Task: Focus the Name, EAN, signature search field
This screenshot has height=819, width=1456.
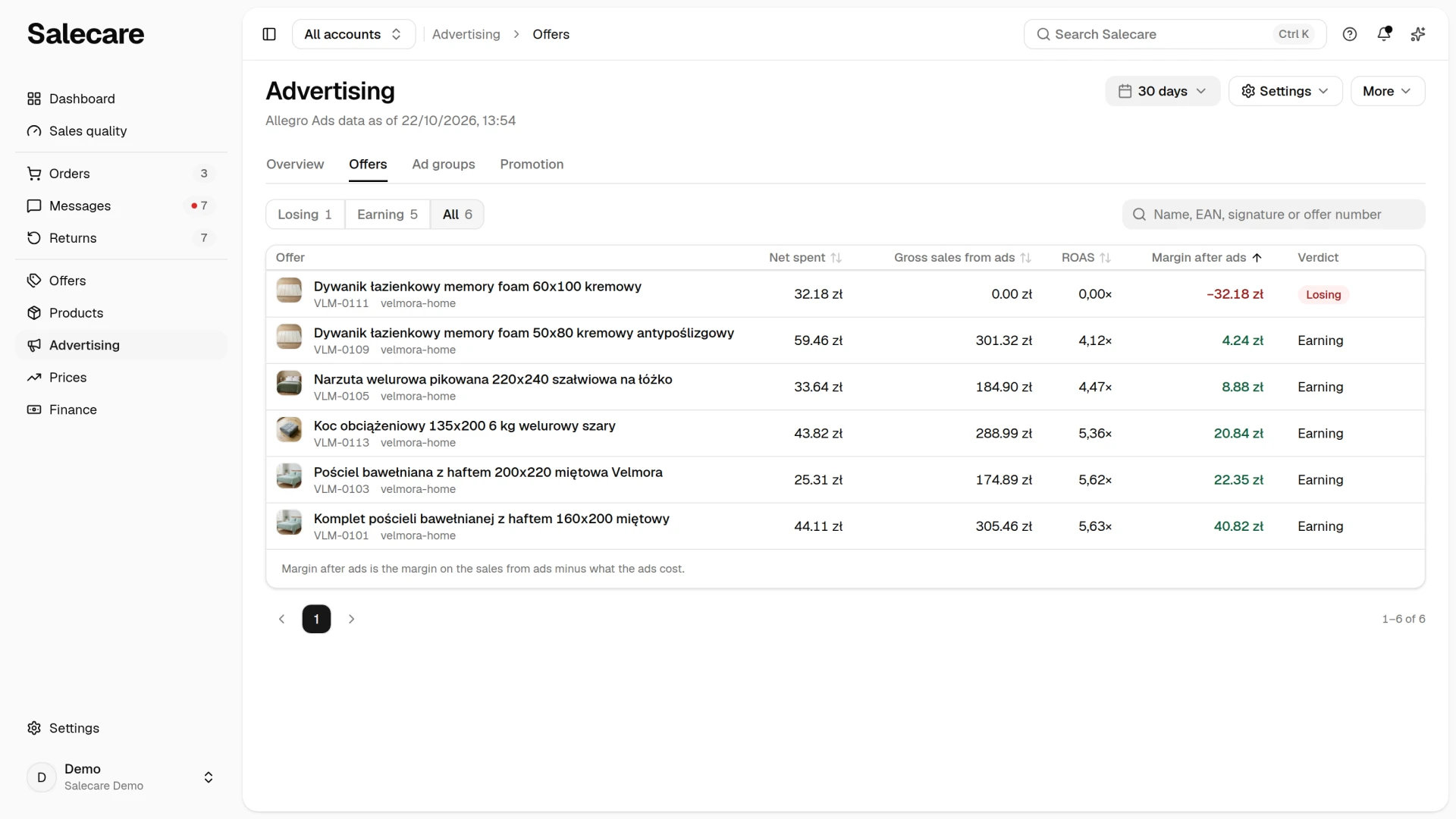Action: coord(1274,215)
